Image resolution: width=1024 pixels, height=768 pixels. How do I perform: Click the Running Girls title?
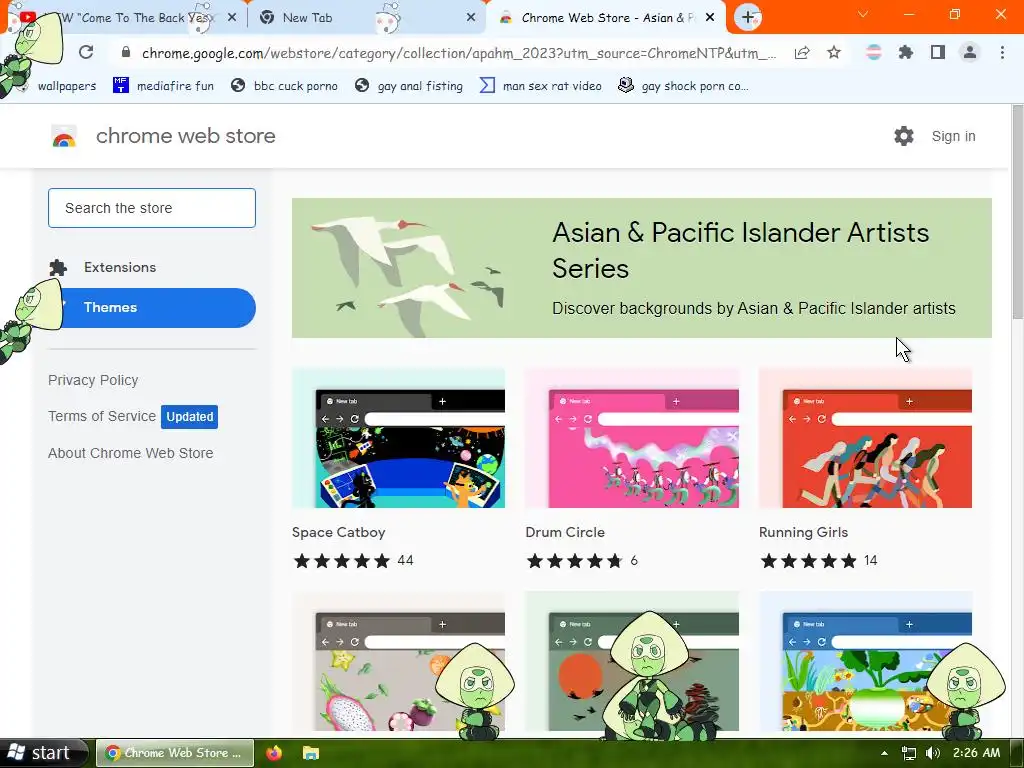803,532
